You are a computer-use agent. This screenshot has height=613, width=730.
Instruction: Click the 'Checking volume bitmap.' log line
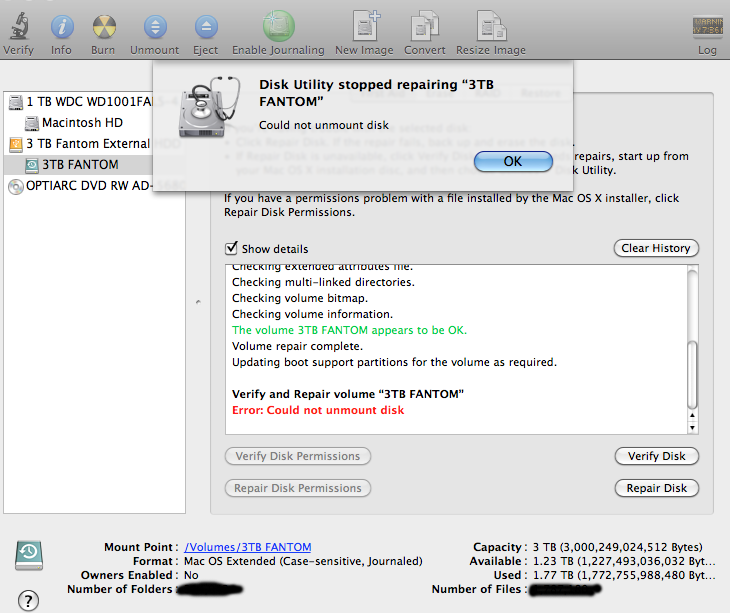(300, 298)
